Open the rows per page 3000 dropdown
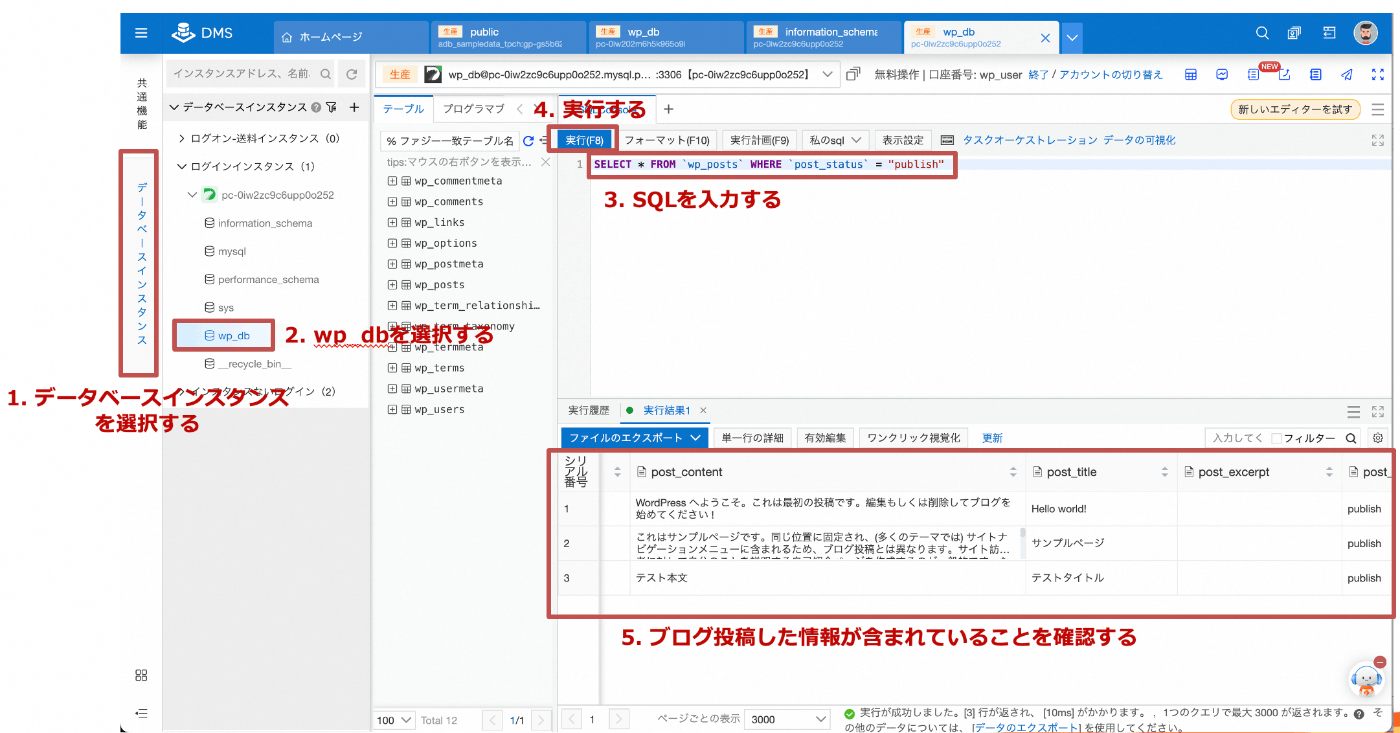 (x=787, y=719)
